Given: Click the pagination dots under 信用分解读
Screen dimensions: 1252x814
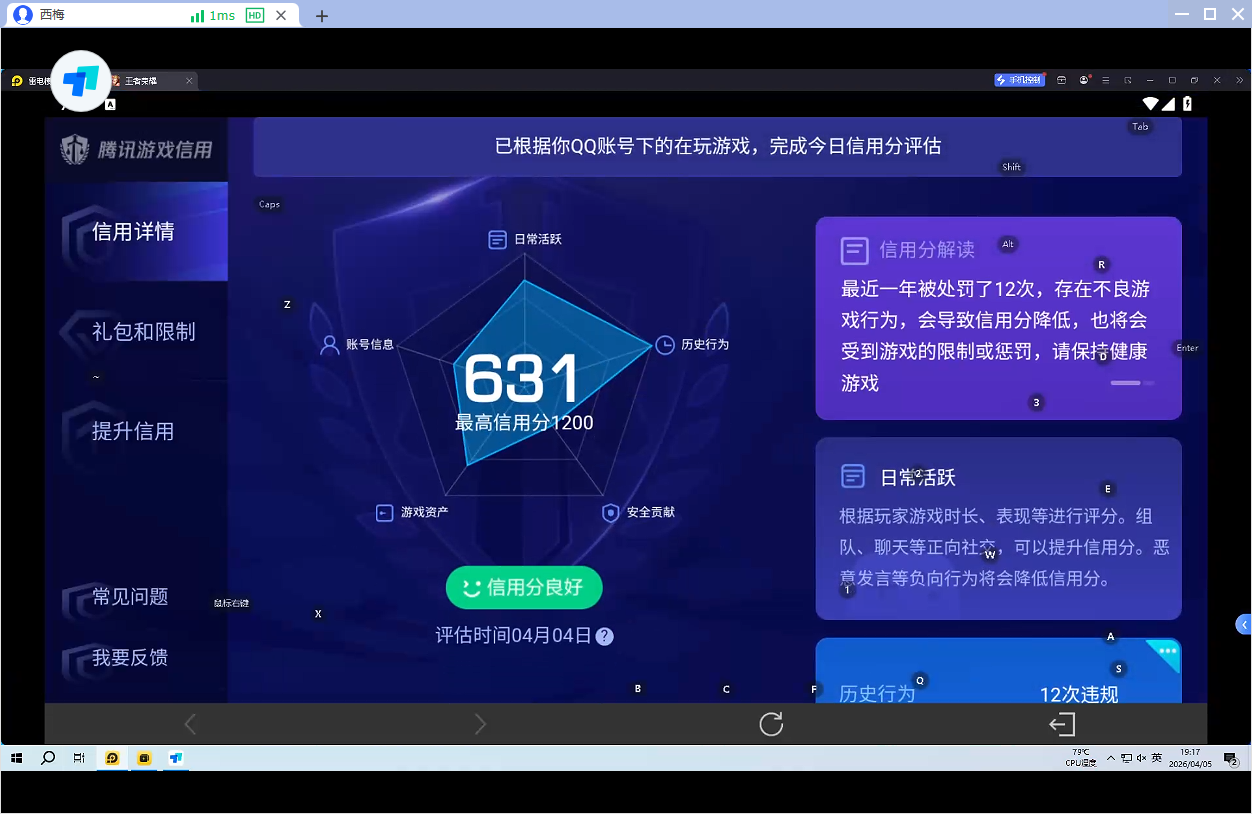Looking at the screenshot, I should (x=1131, y=382).
